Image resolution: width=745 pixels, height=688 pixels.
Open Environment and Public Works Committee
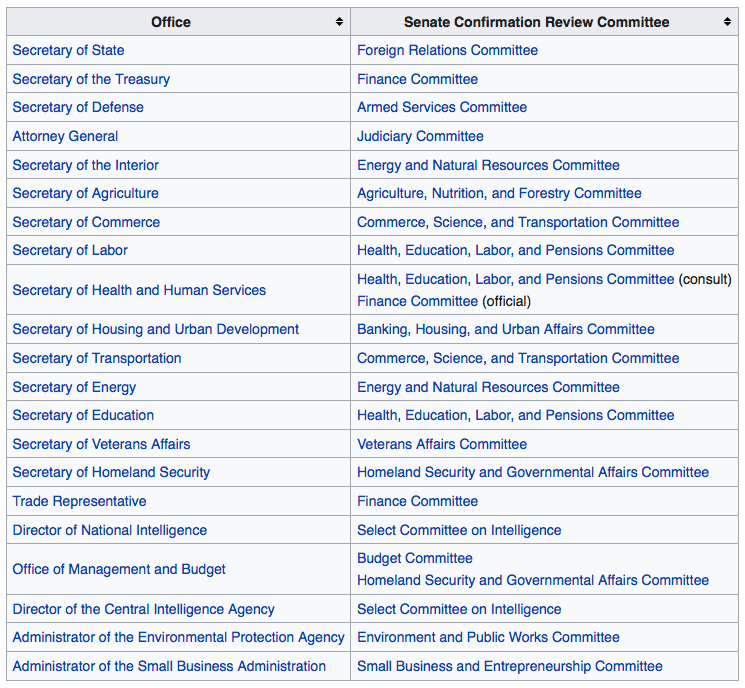488,637
